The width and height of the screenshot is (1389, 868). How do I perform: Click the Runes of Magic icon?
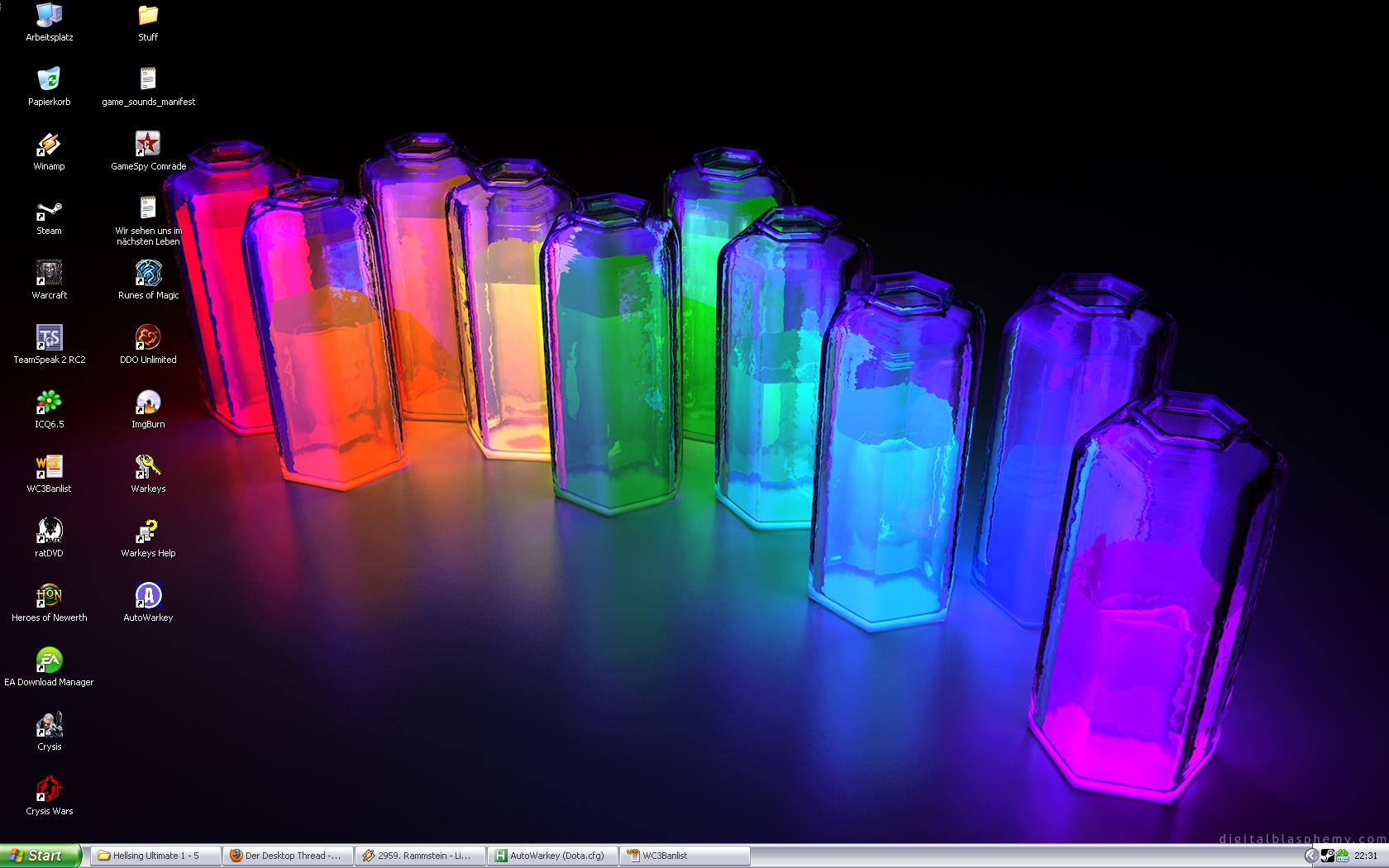(x=148, y=274)
